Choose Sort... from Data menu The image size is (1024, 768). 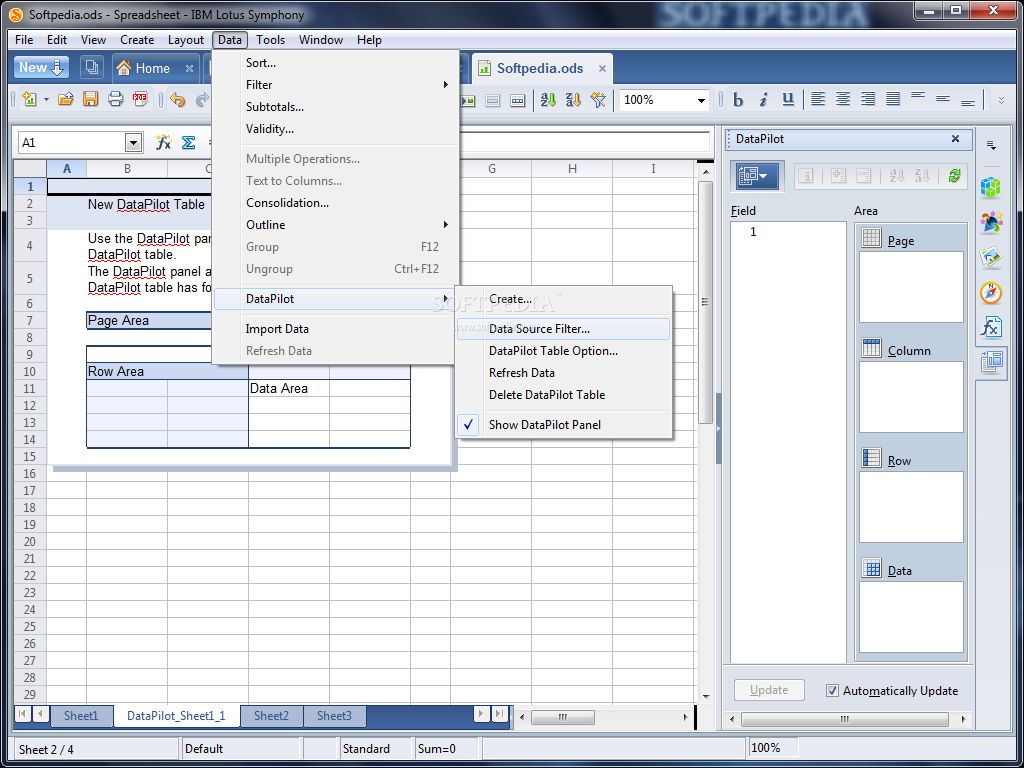pos(336,63)
